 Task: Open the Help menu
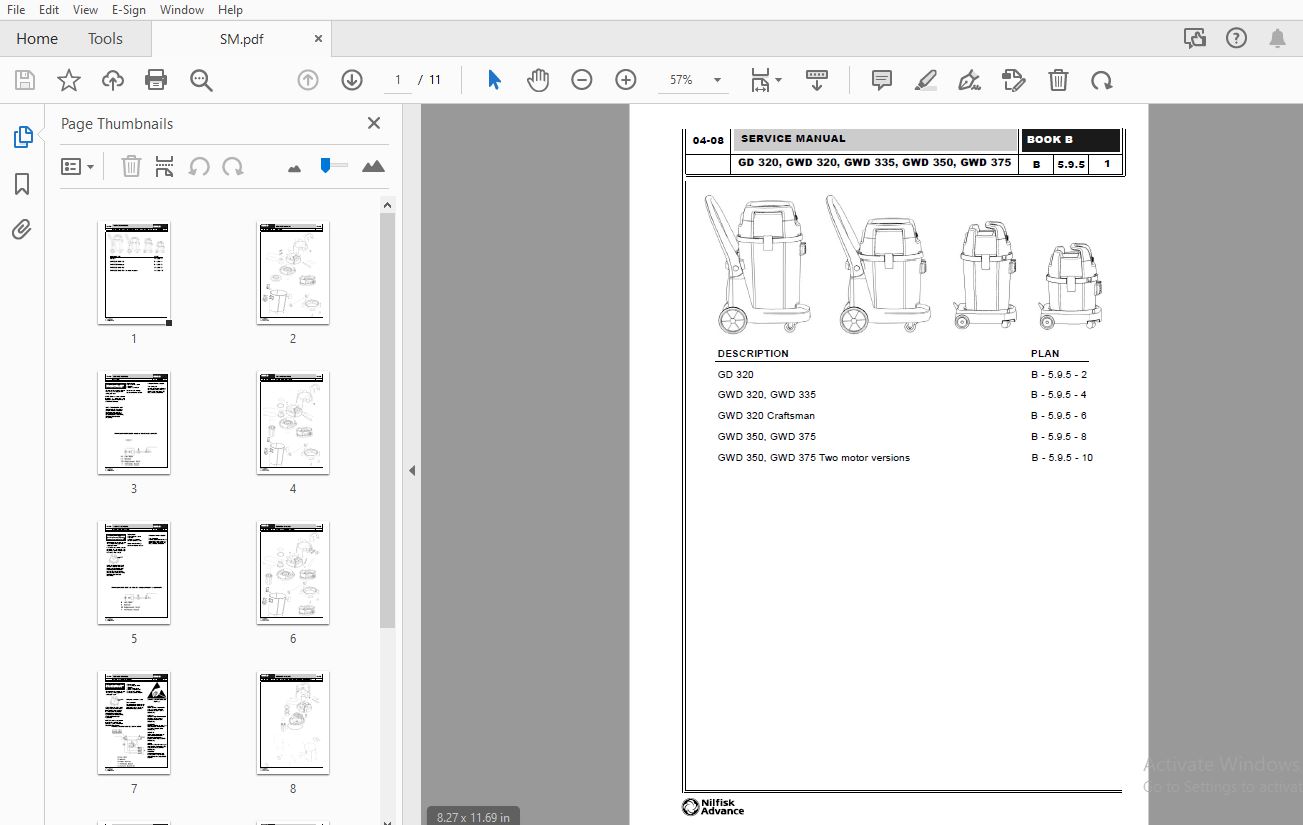coord(230,9)
